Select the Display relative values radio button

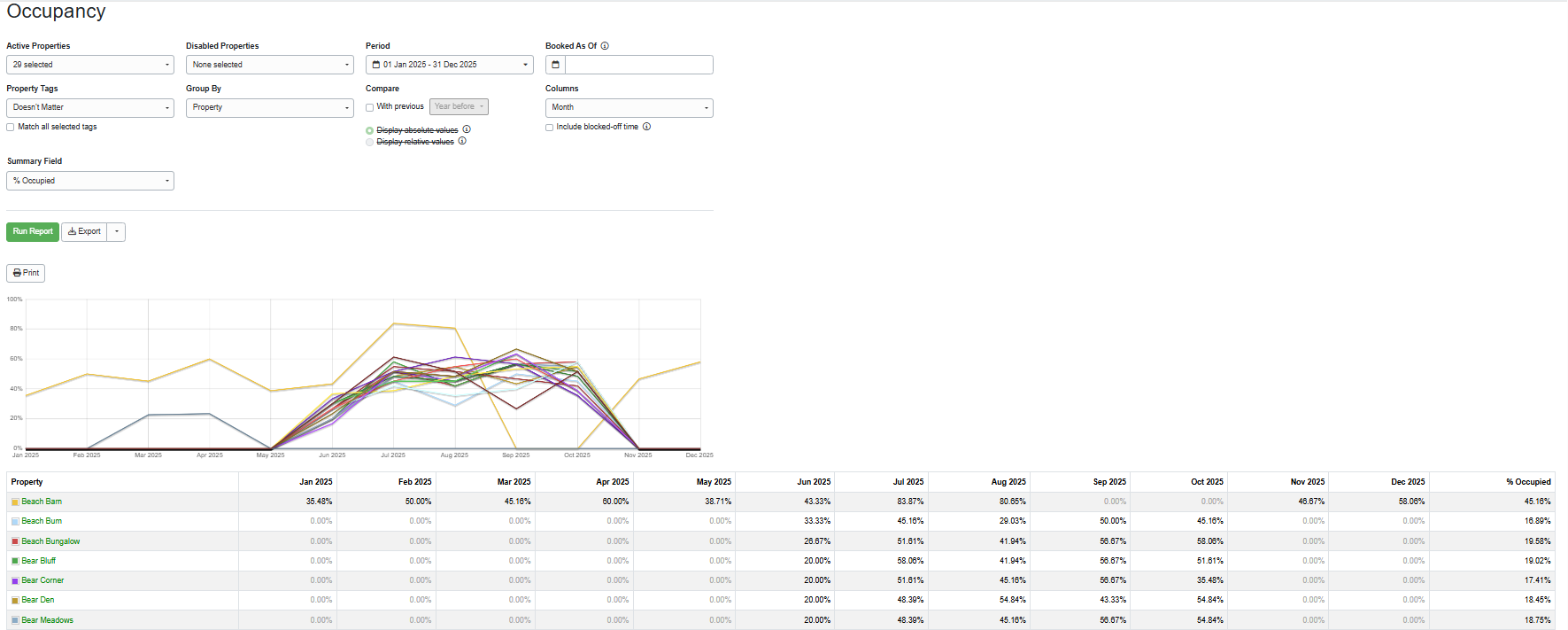(369, 142)
